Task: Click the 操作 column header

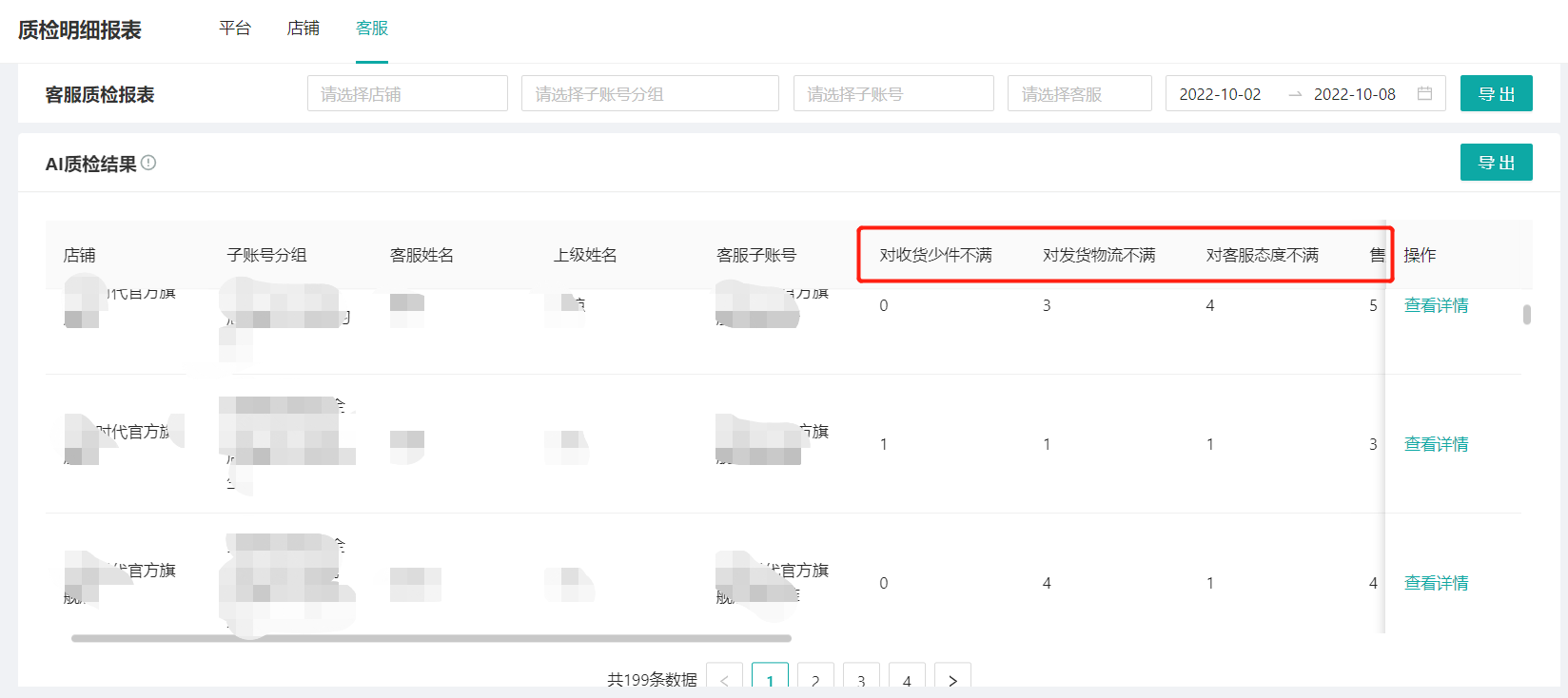Action: pyautogui.click(x=1421, y=255)
